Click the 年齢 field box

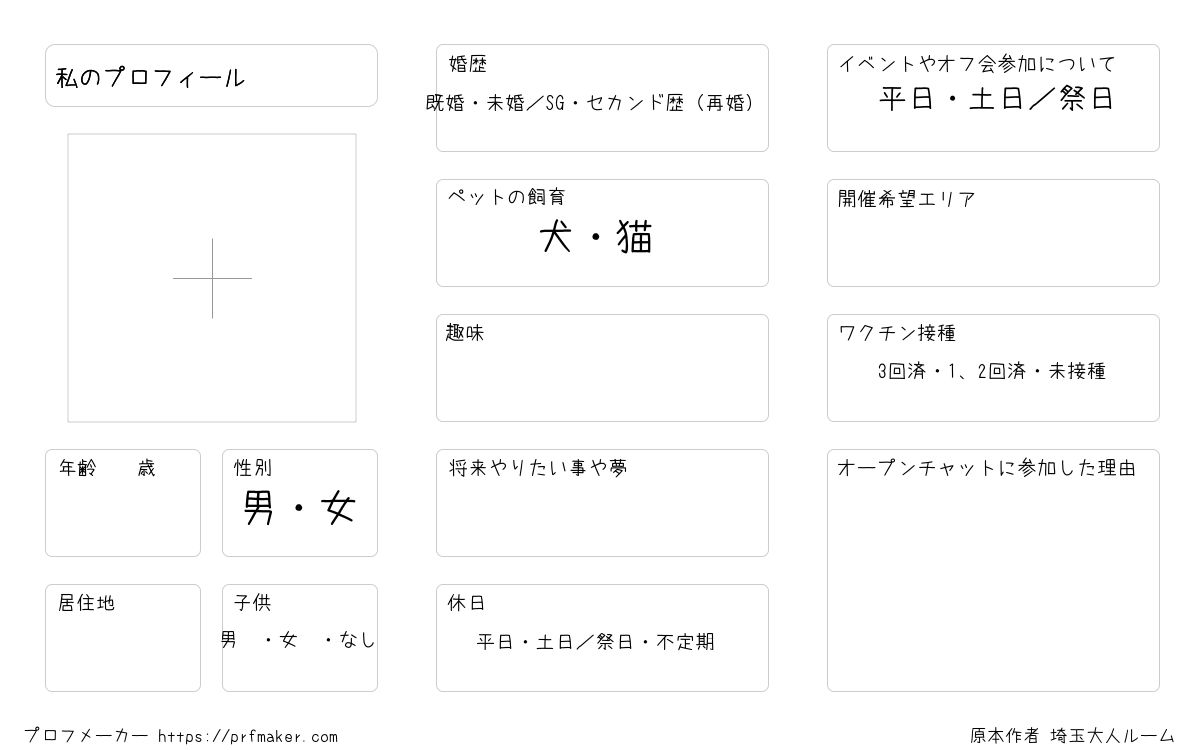(123, 502)
